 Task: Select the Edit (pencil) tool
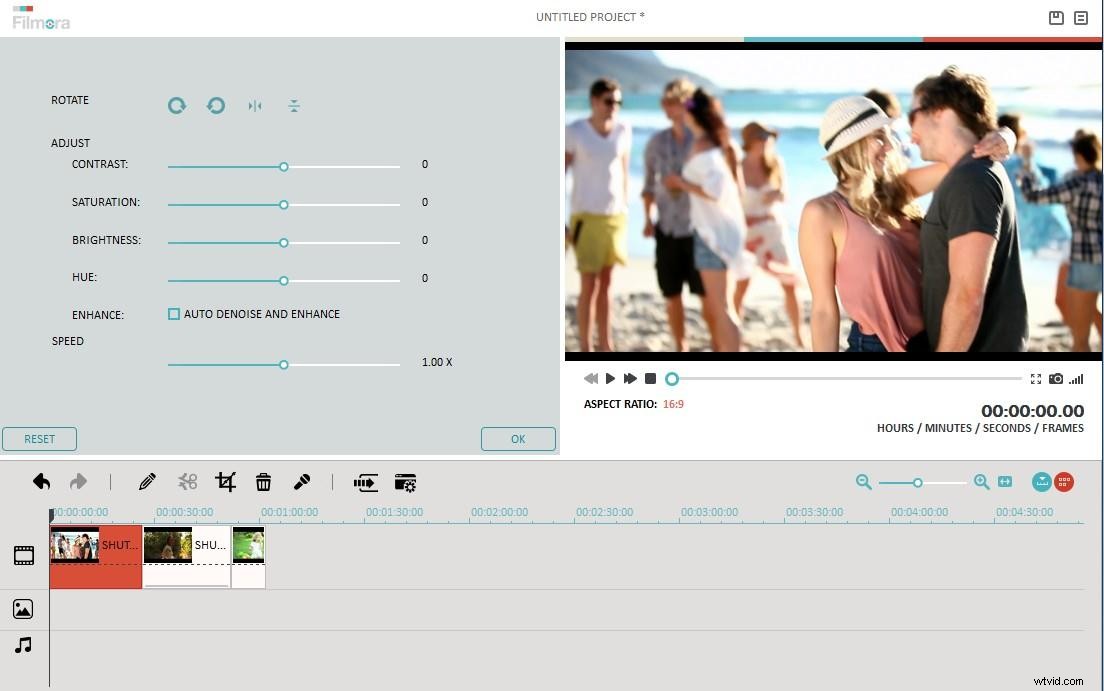(147, 482)
